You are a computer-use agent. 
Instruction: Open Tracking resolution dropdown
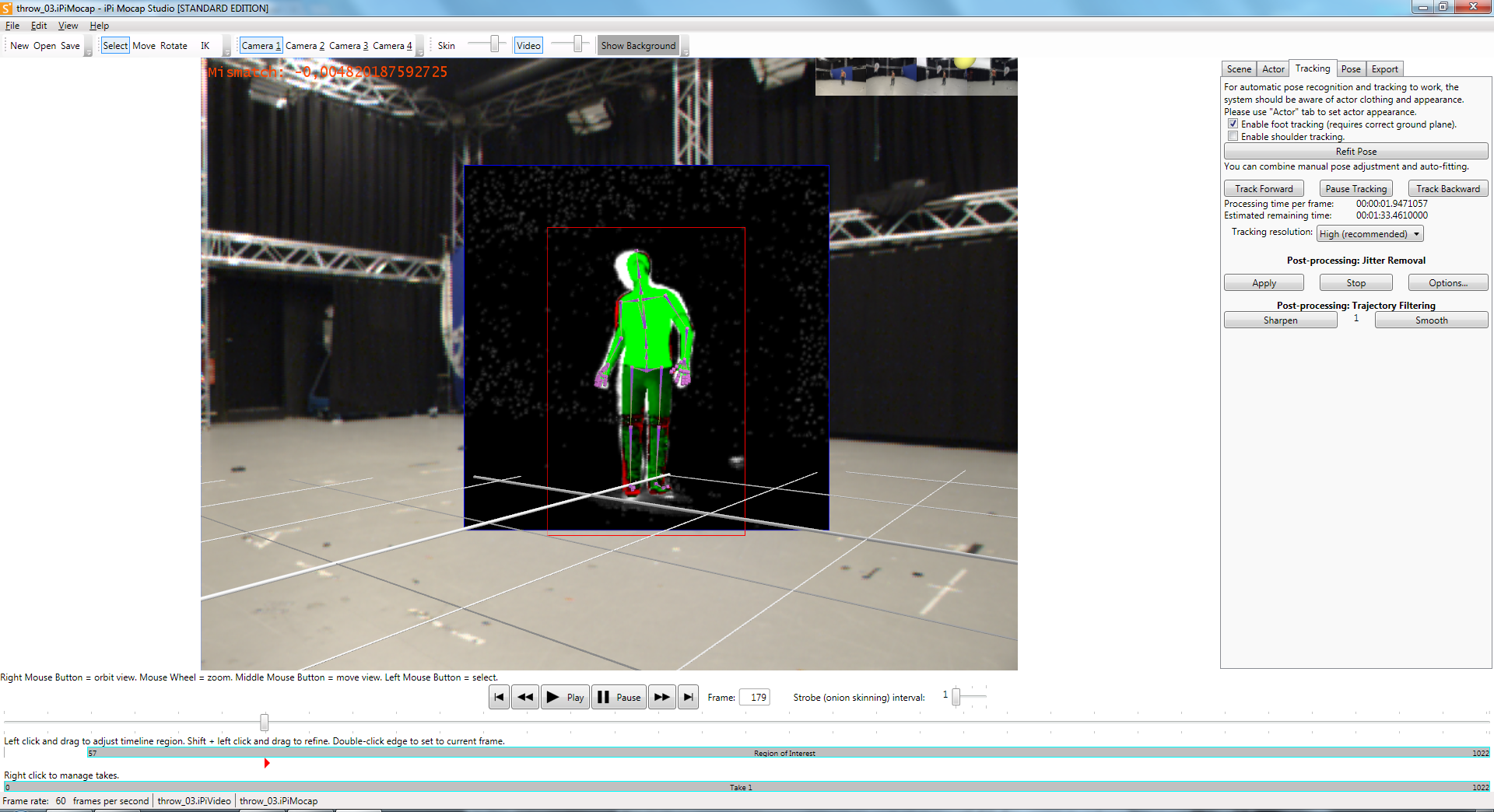[x=1369, y=233]
